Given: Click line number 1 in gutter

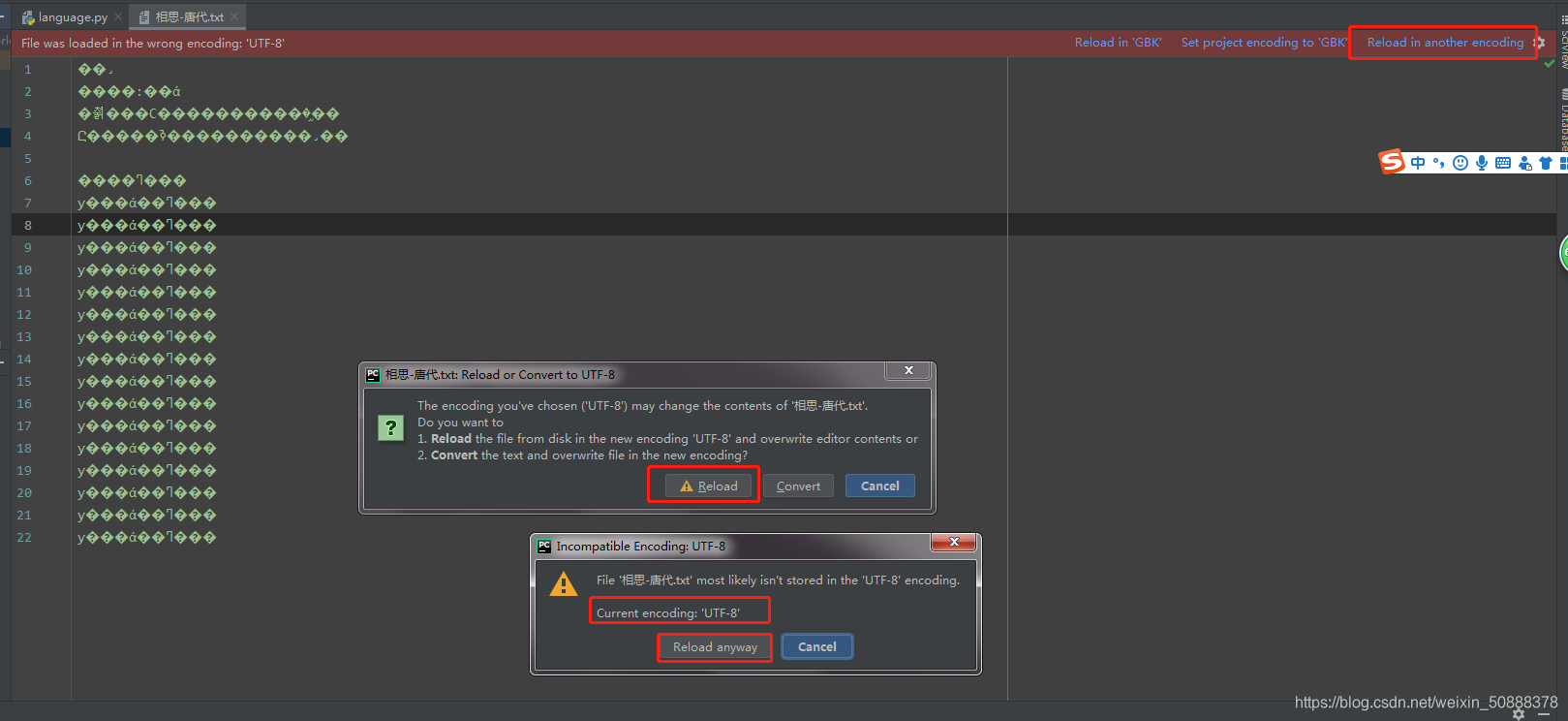Looking at the screenshot, I should click(x=28, y=70).
